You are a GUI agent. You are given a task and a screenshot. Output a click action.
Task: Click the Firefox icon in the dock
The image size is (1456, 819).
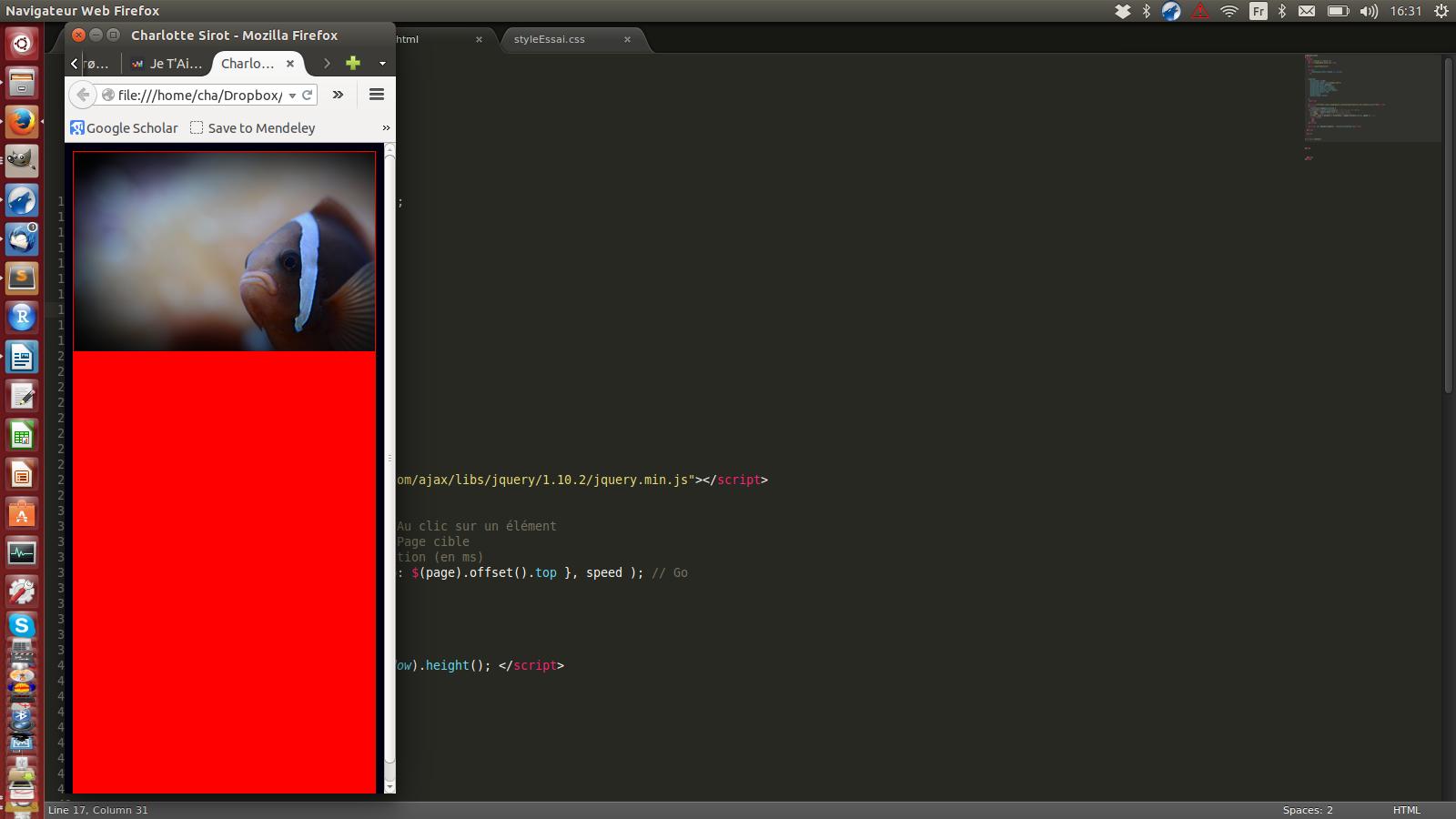click(22, 122)
